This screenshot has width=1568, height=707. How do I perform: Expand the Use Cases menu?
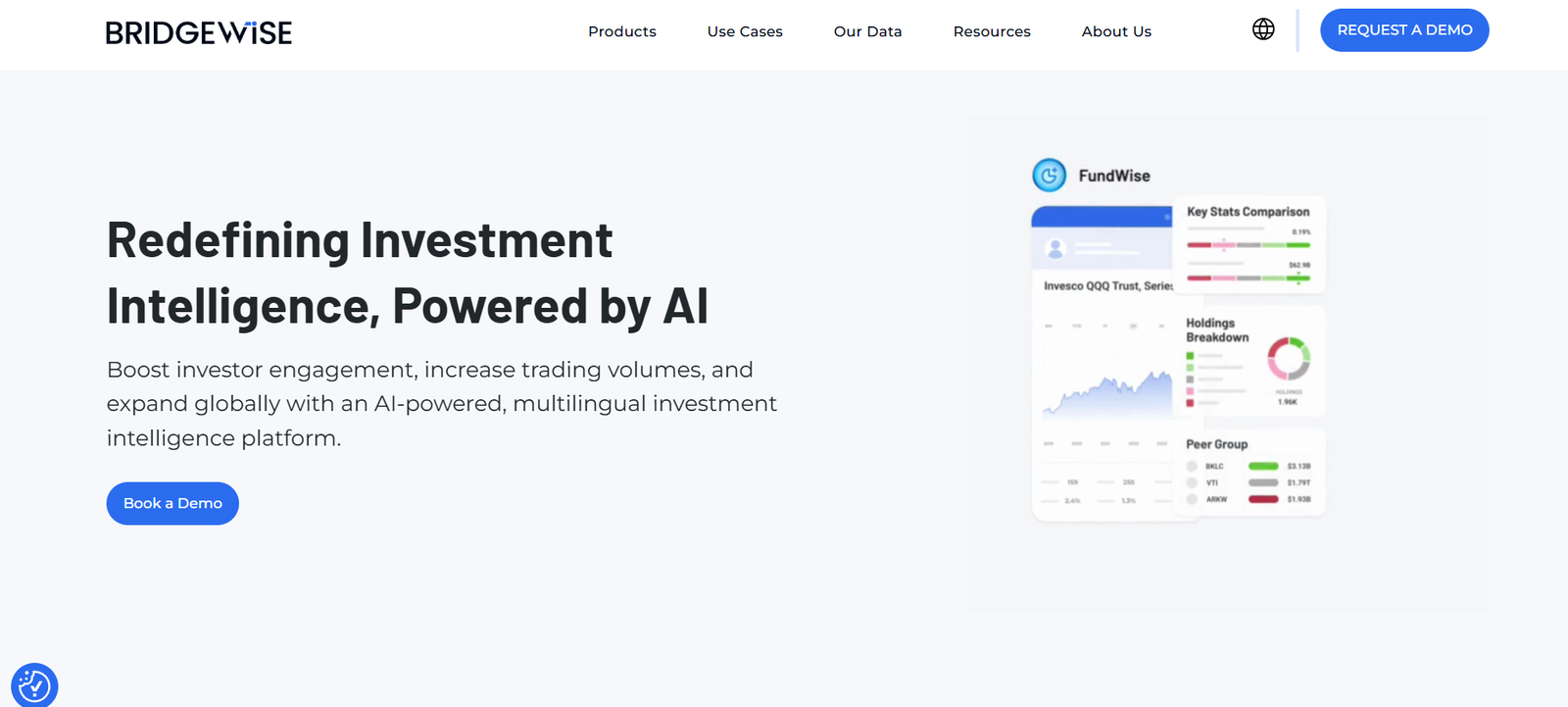coord(745,31)
